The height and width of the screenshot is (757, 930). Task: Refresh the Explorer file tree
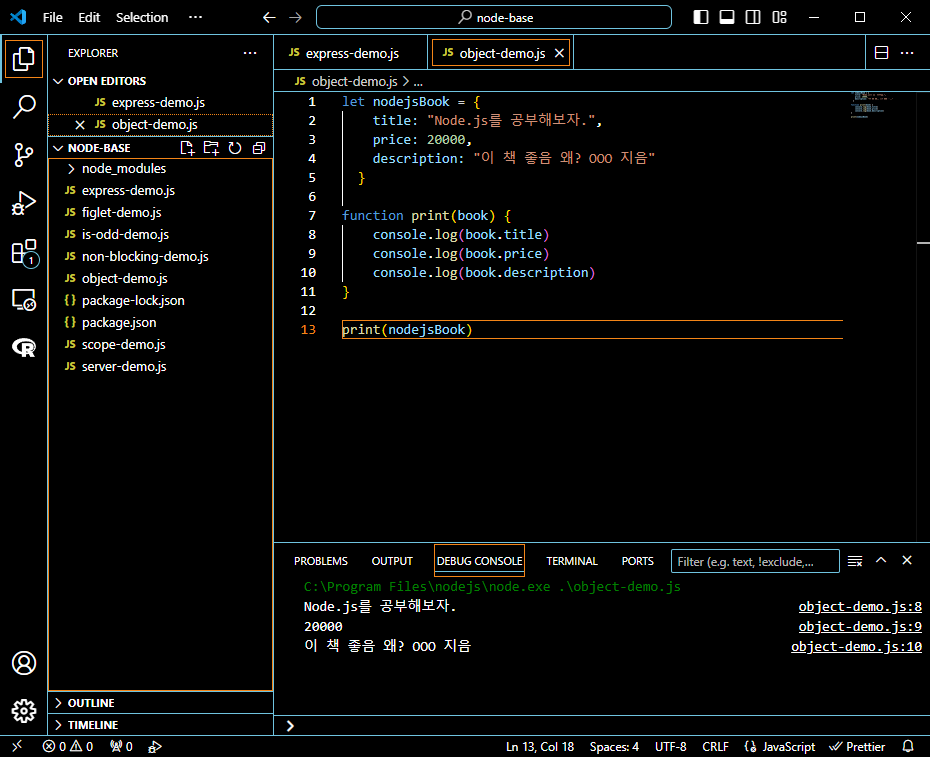coord(235,148)
